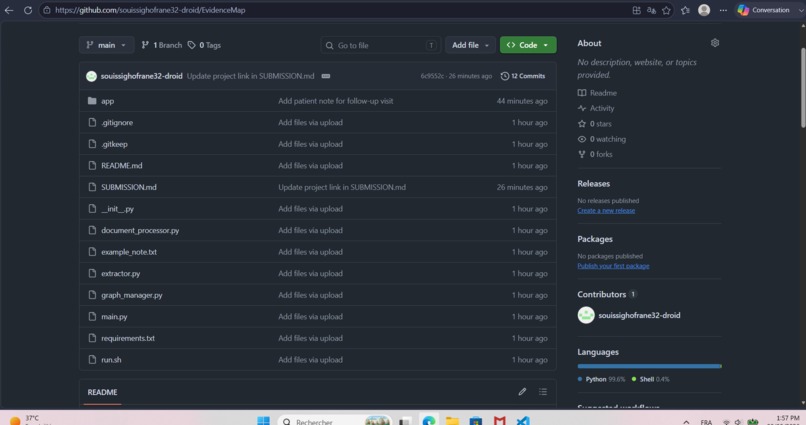806x425 pixels.
Task: View 0 stars link
Action: click(595, 124)
